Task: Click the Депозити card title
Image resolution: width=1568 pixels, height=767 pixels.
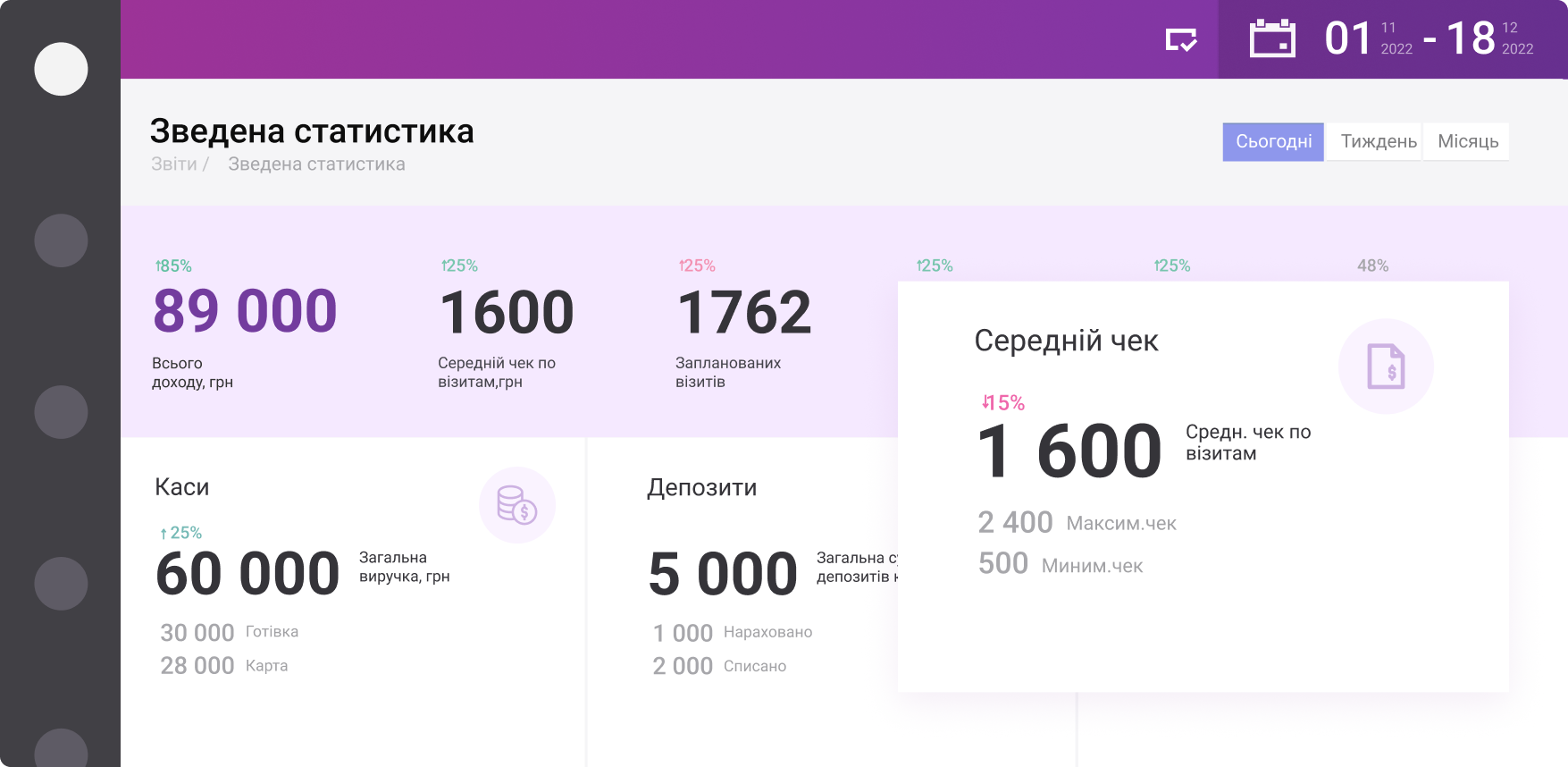Action: click(701, 487)
